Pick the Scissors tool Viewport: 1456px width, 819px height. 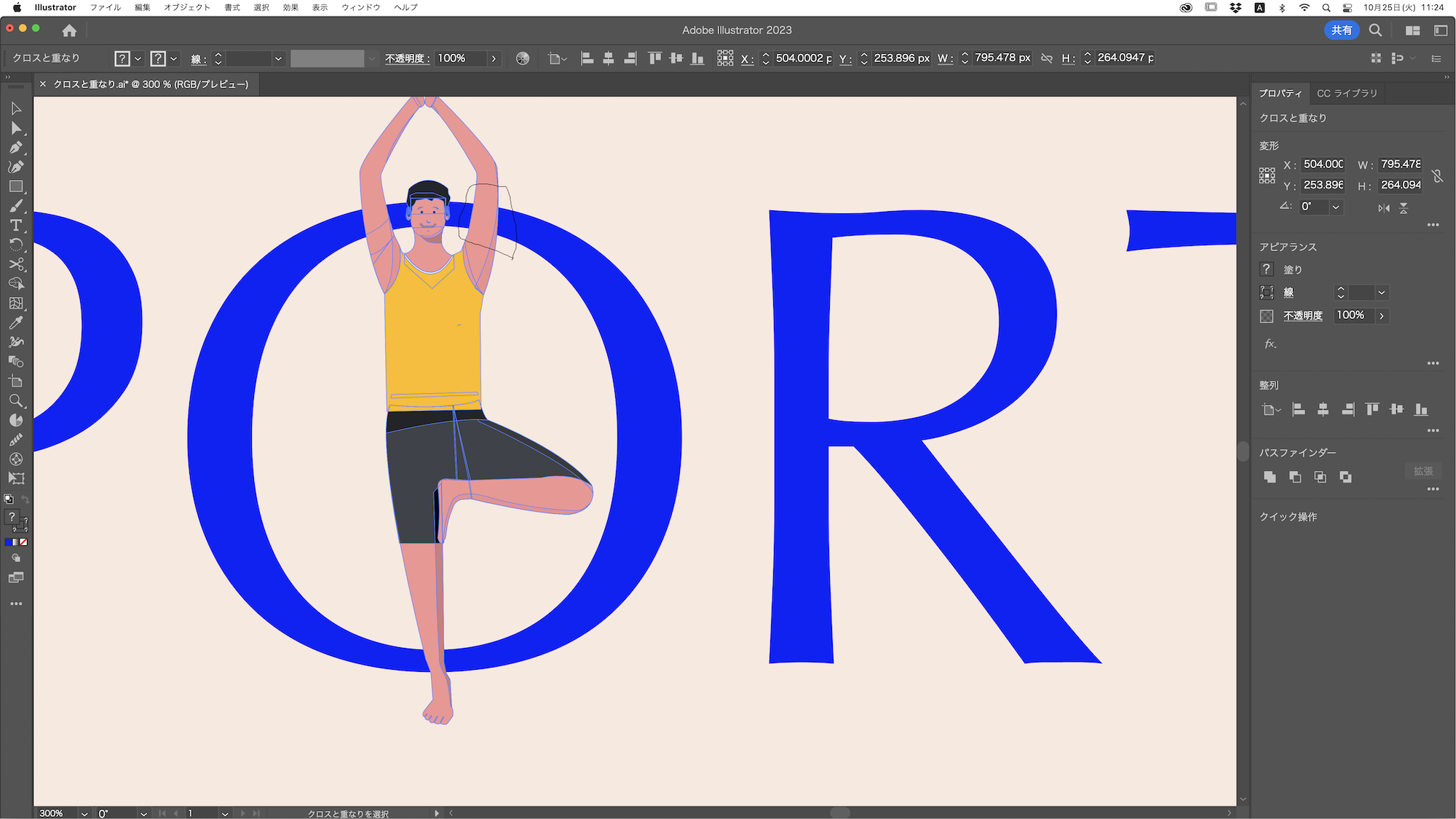pyautogui.click(x=16, y=264)
